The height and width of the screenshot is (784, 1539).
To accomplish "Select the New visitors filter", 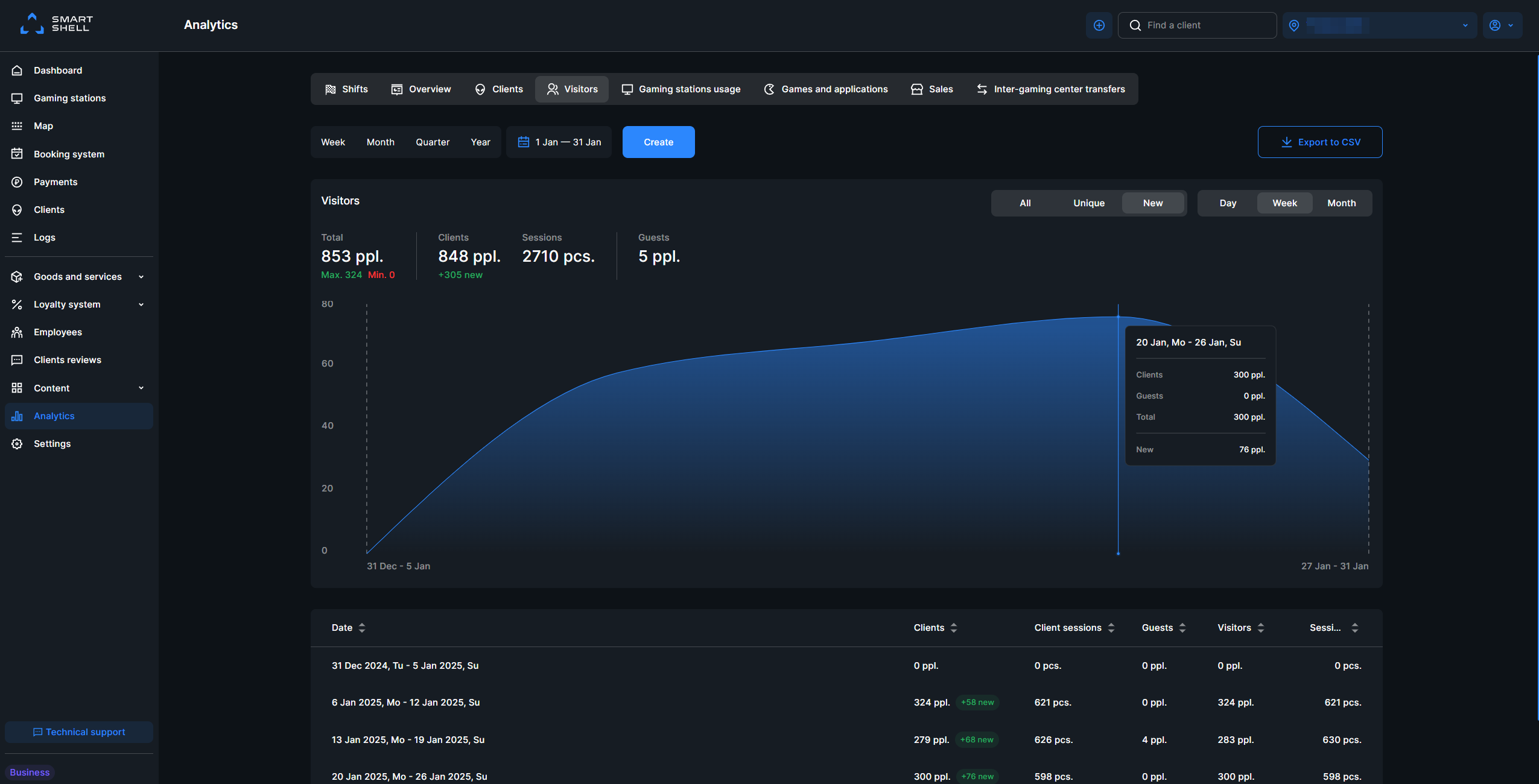I will pyautogui.click(x=1153, y=203).
